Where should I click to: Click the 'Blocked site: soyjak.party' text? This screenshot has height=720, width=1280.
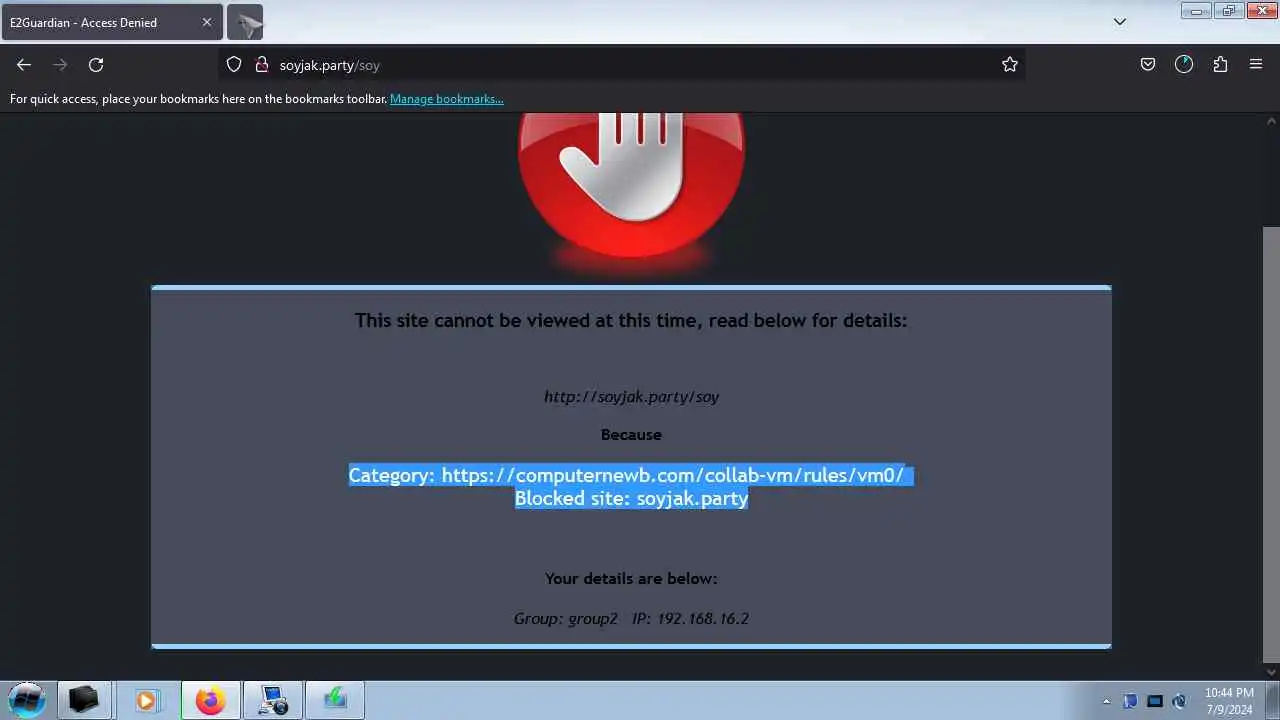tap(631, 498)
